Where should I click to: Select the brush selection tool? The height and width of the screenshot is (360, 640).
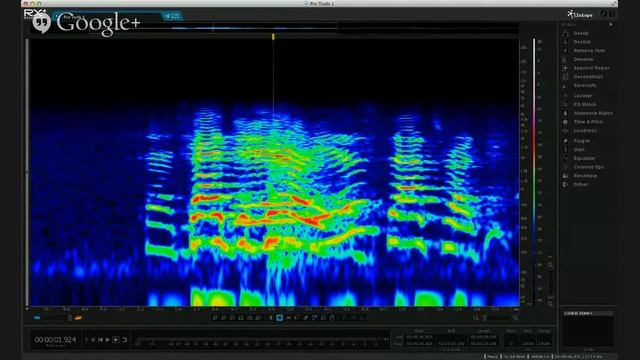click(x=306, y=318)
